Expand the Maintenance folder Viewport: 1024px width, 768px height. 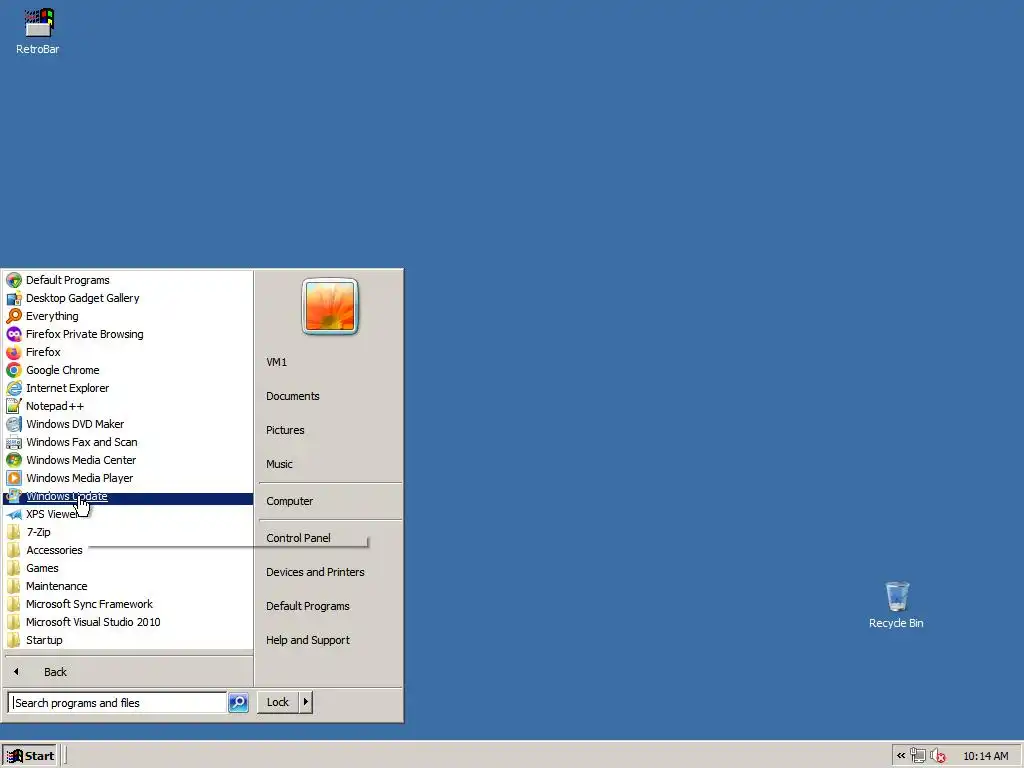(129, 586)
